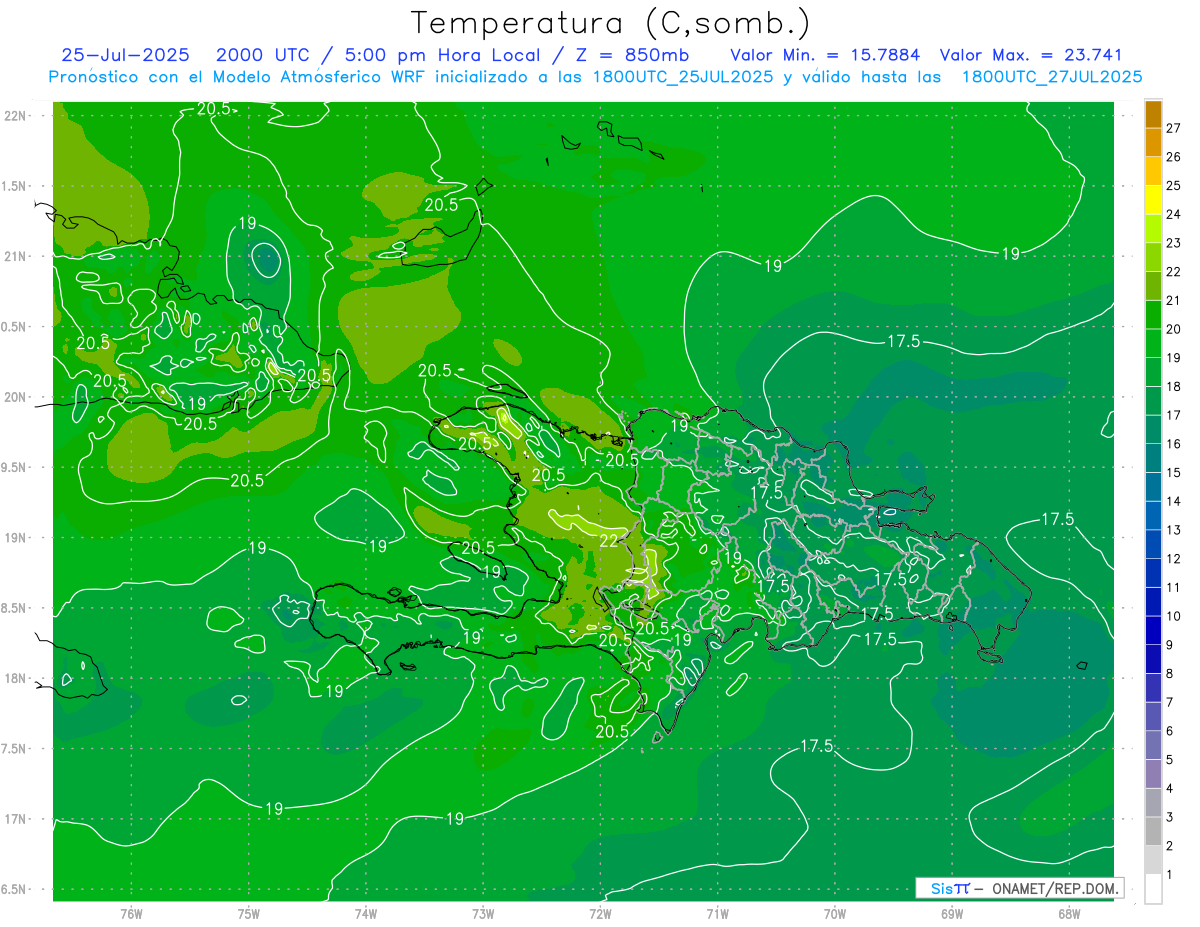The height and width of the screenshot is (927, 1200).
Task: Click color scale label "10"
Action: coord(1174,616)
